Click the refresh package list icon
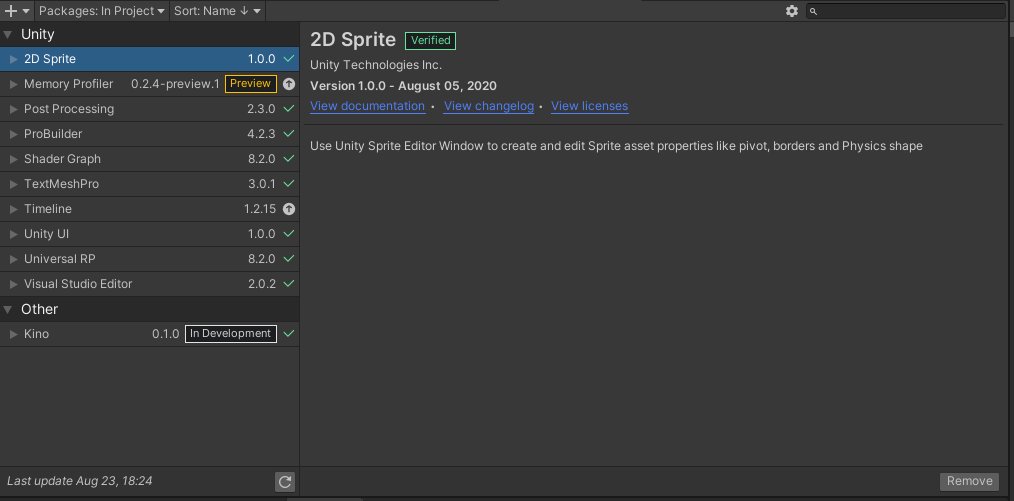 285,482
